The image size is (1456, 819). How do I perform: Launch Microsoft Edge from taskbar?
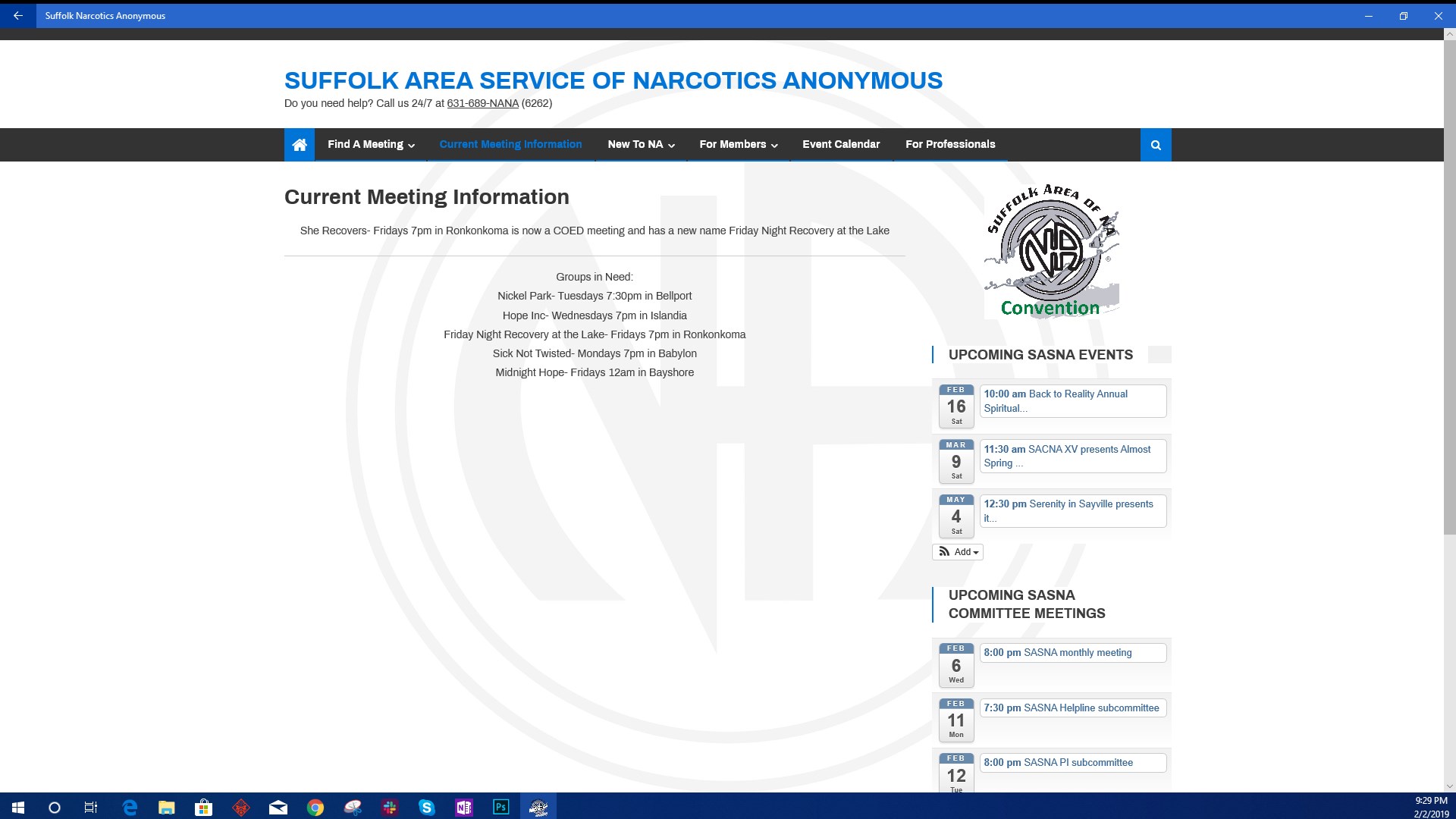[130, 808]
